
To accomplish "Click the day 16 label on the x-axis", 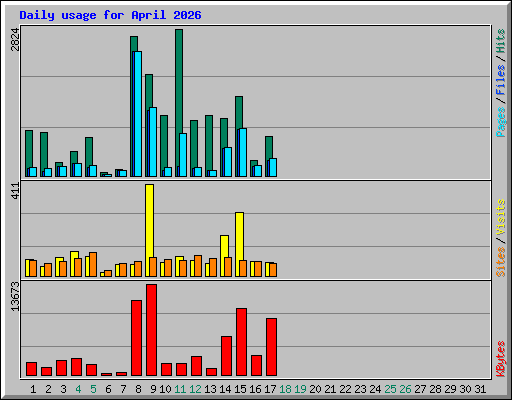I will 255,389.
